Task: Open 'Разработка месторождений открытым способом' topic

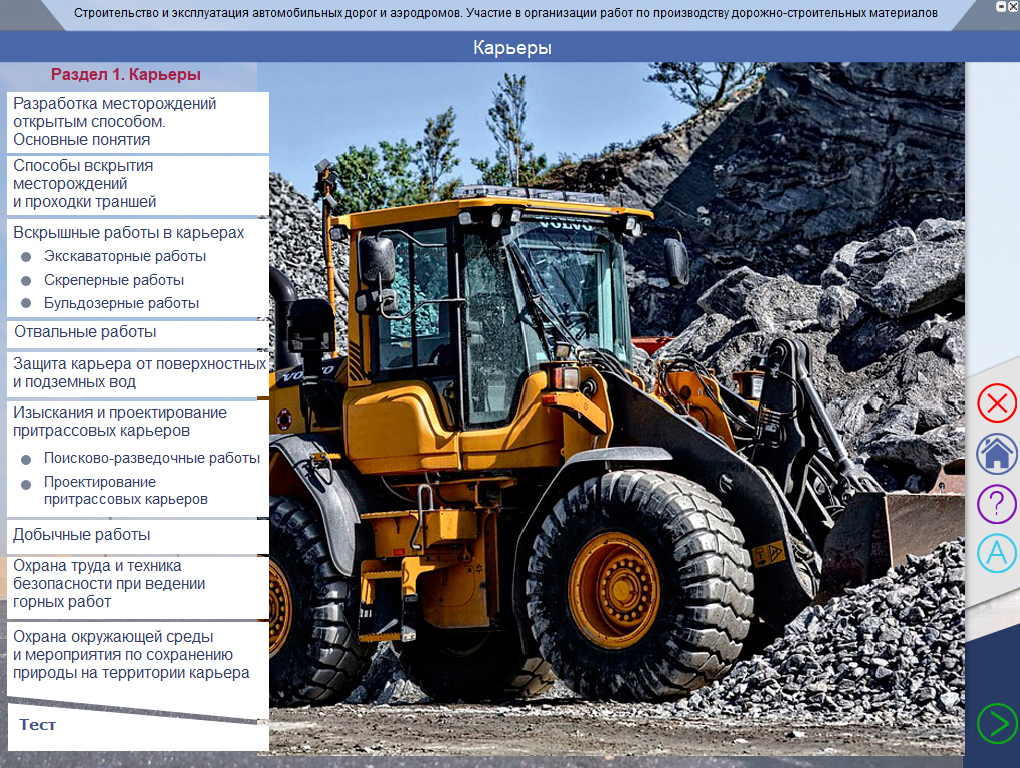Action: pyautogui.click(x=115, y=122)
